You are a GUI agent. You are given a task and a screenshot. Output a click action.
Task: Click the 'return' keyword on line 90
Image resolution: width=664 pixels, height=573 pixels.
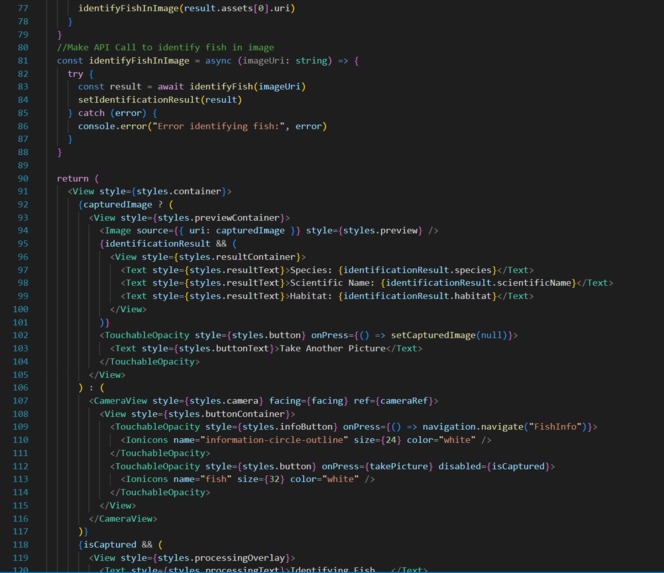[x=72, y=178]
